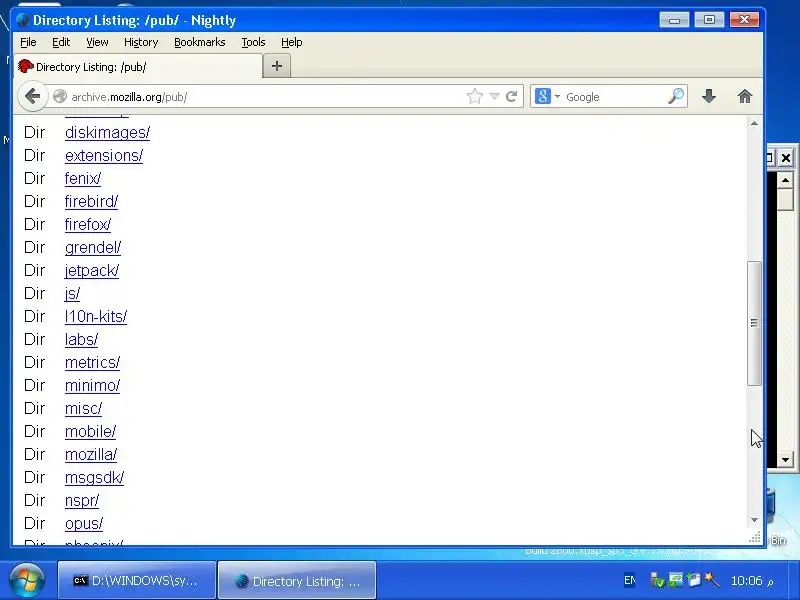800x600 pixels.
Task: Go back with the back arrow button
Action: [33, 96]
